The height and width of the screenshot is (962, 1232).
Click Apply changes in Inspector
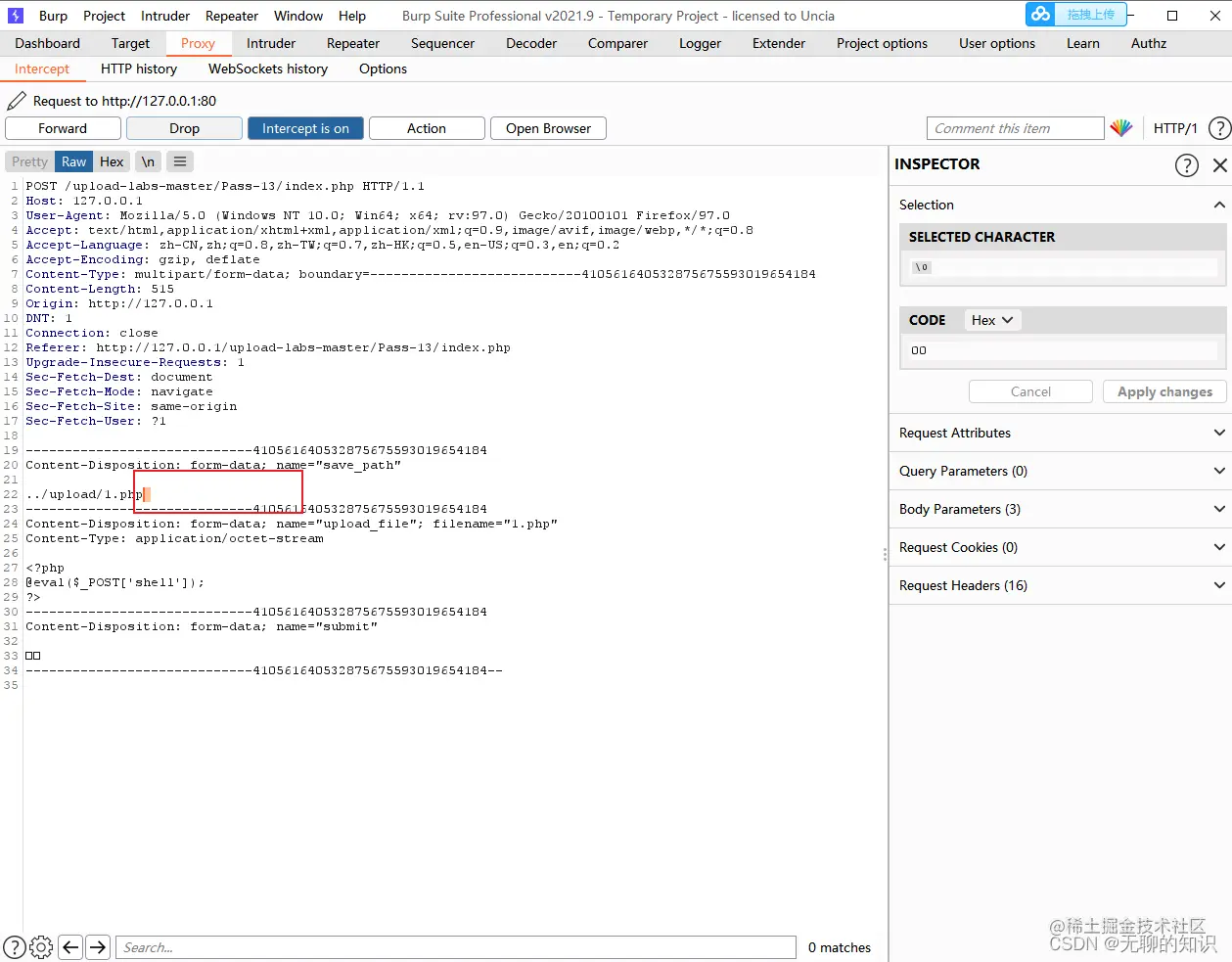(1164, 391)
